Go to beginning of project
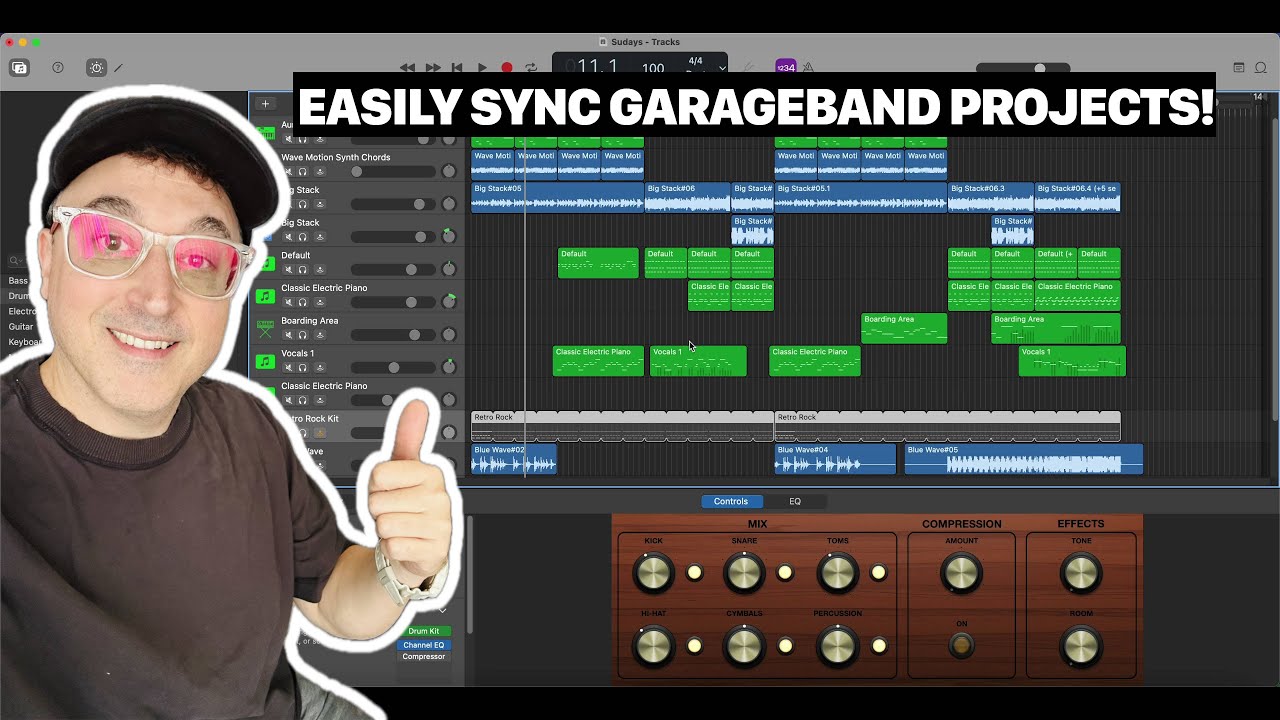This screenshot has width=1280, height=720. (457, 68)
